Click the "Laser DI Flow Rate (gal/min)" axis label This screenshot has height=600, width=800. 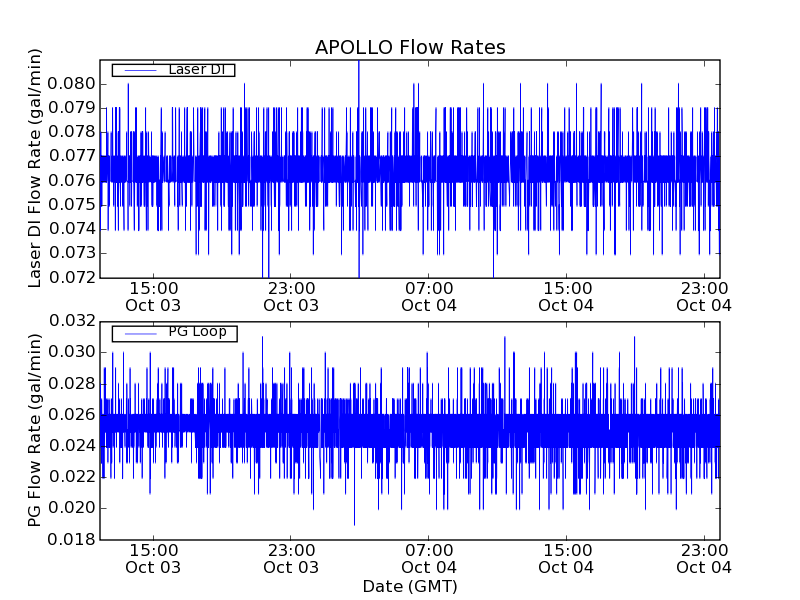click(34, 168)
